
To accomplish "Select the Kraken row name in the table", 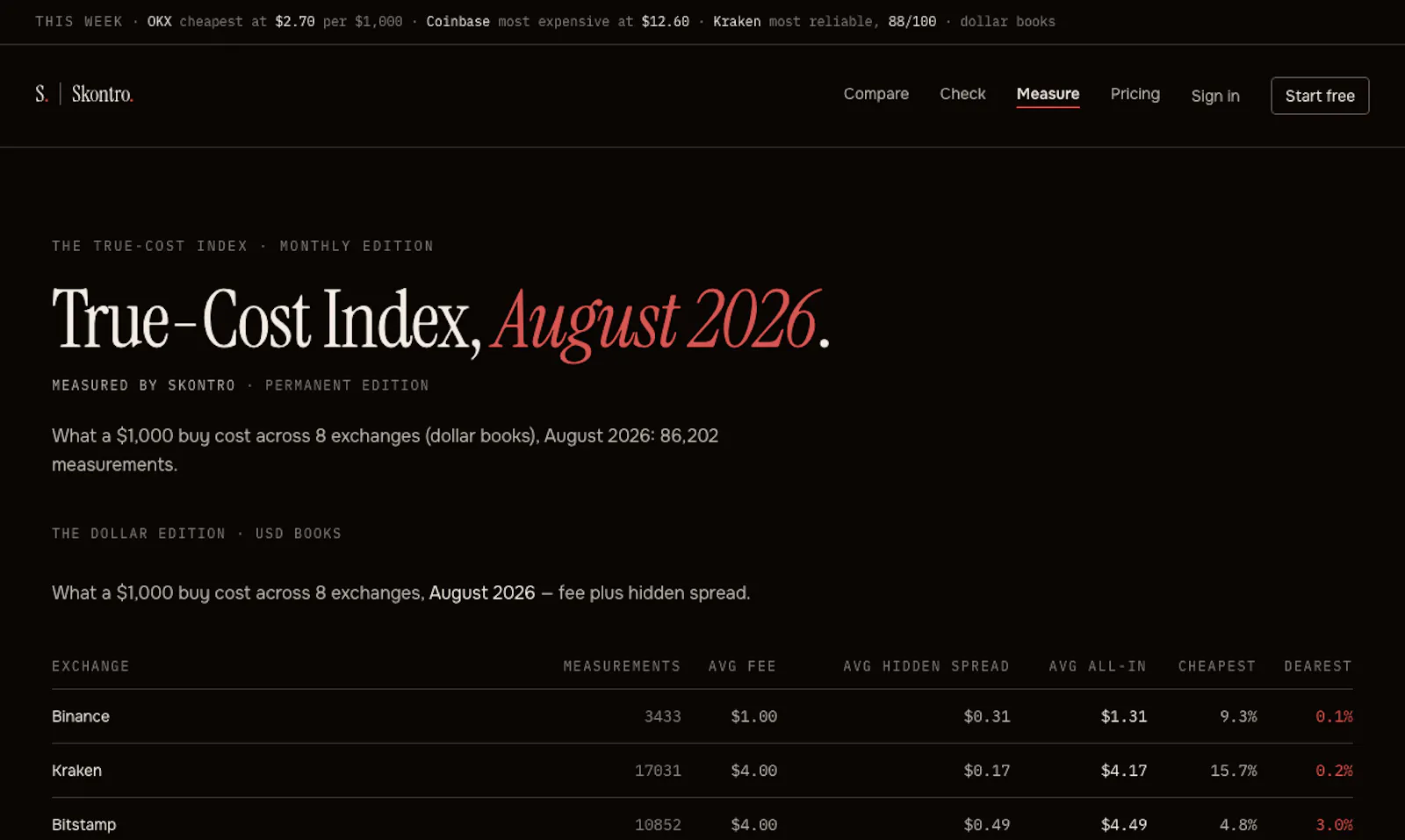I will click(77, 771).
